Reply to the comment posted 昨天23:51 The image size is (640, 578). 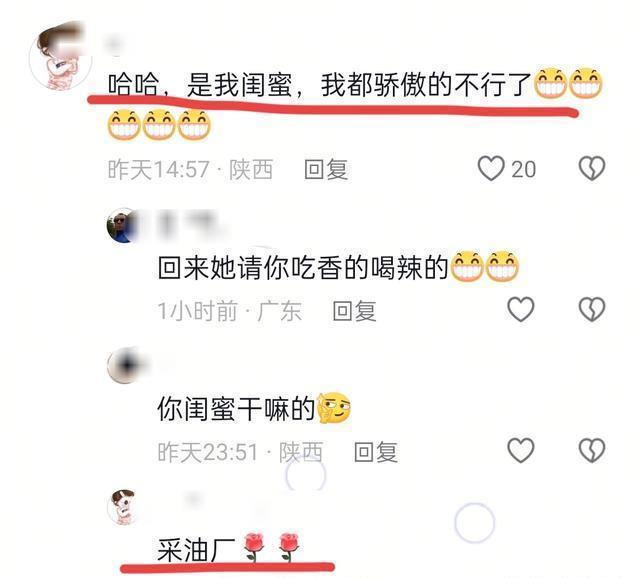[376, 452]
